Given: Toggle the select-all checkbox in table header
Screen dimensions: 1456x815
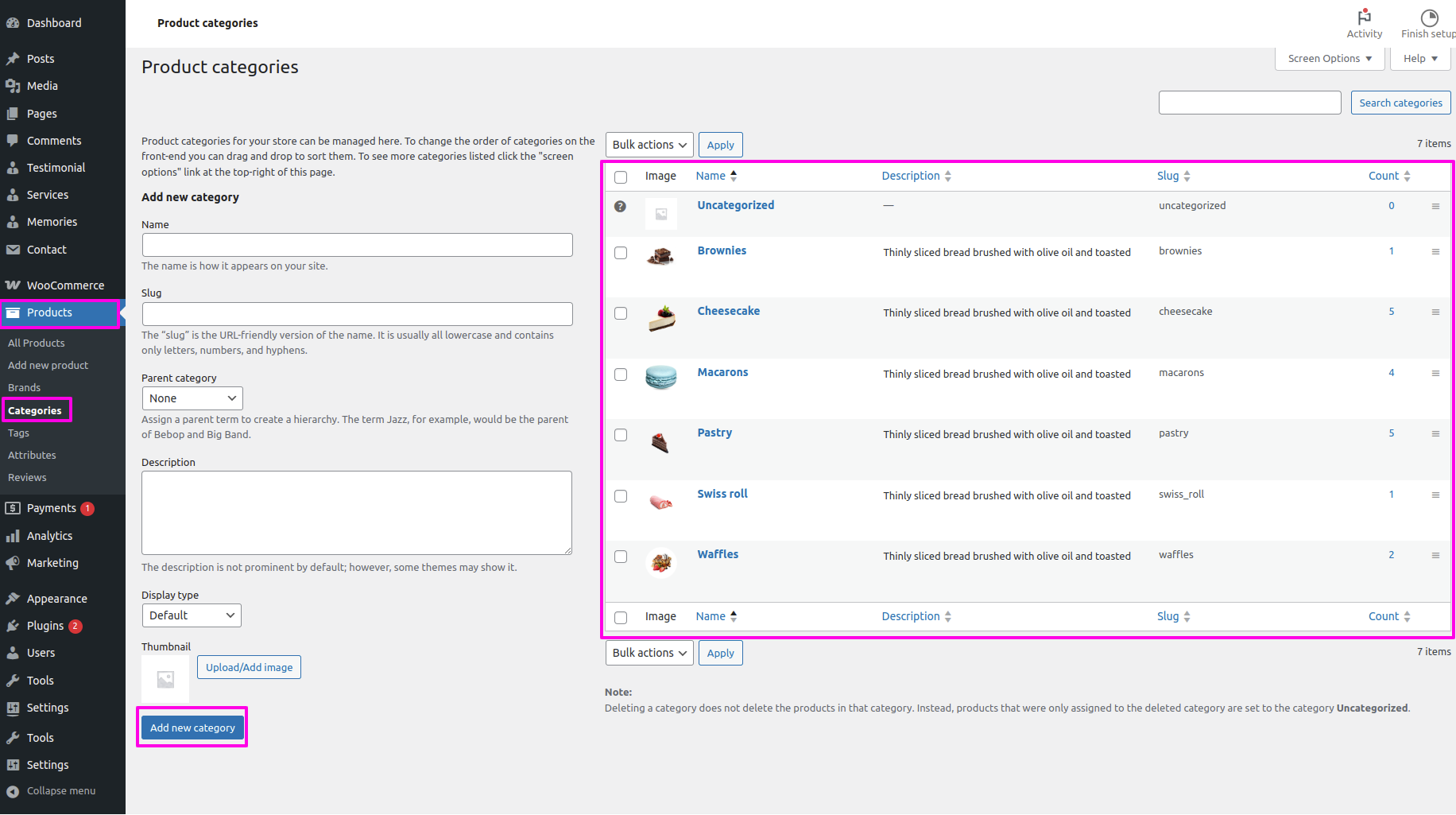Looking at the screenshot, I should point(621,177).
